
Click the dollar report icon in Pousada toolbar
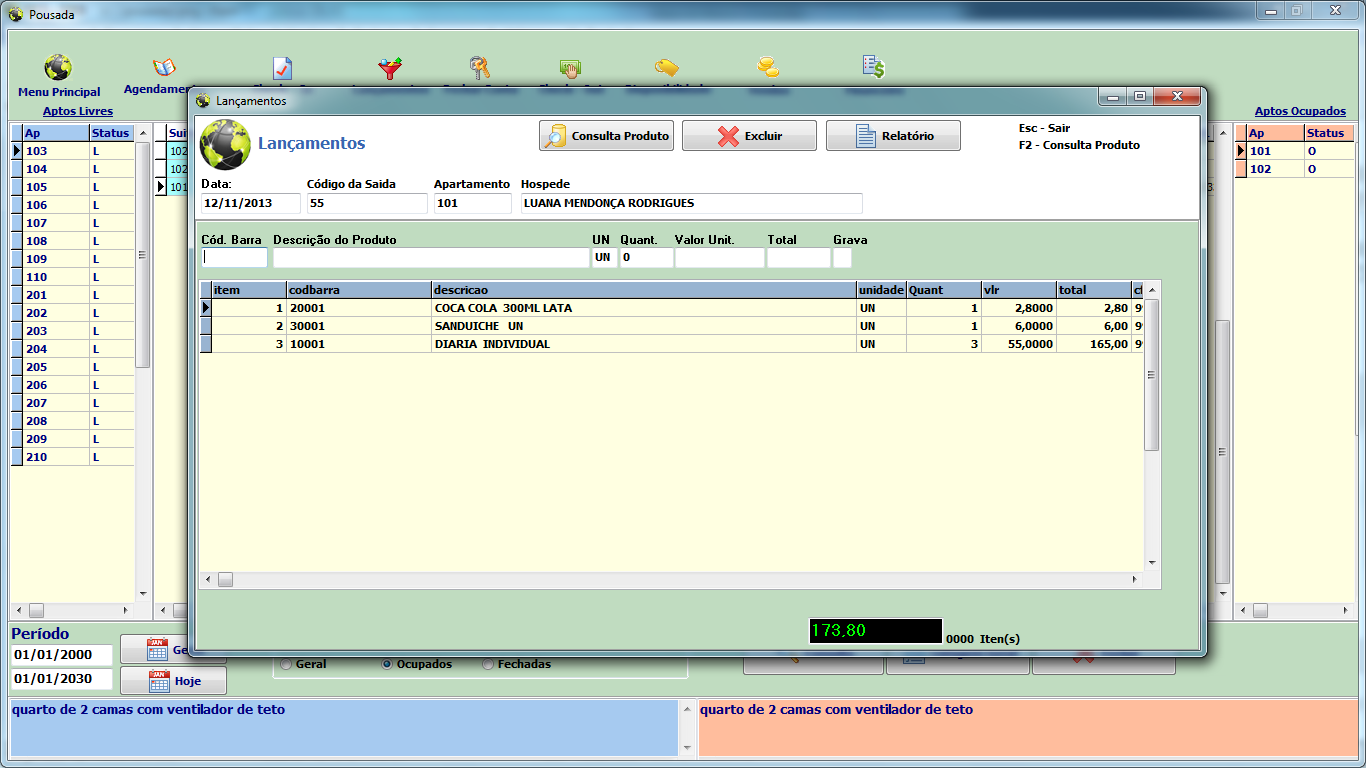pyautogui.click(x=874, y=67)
